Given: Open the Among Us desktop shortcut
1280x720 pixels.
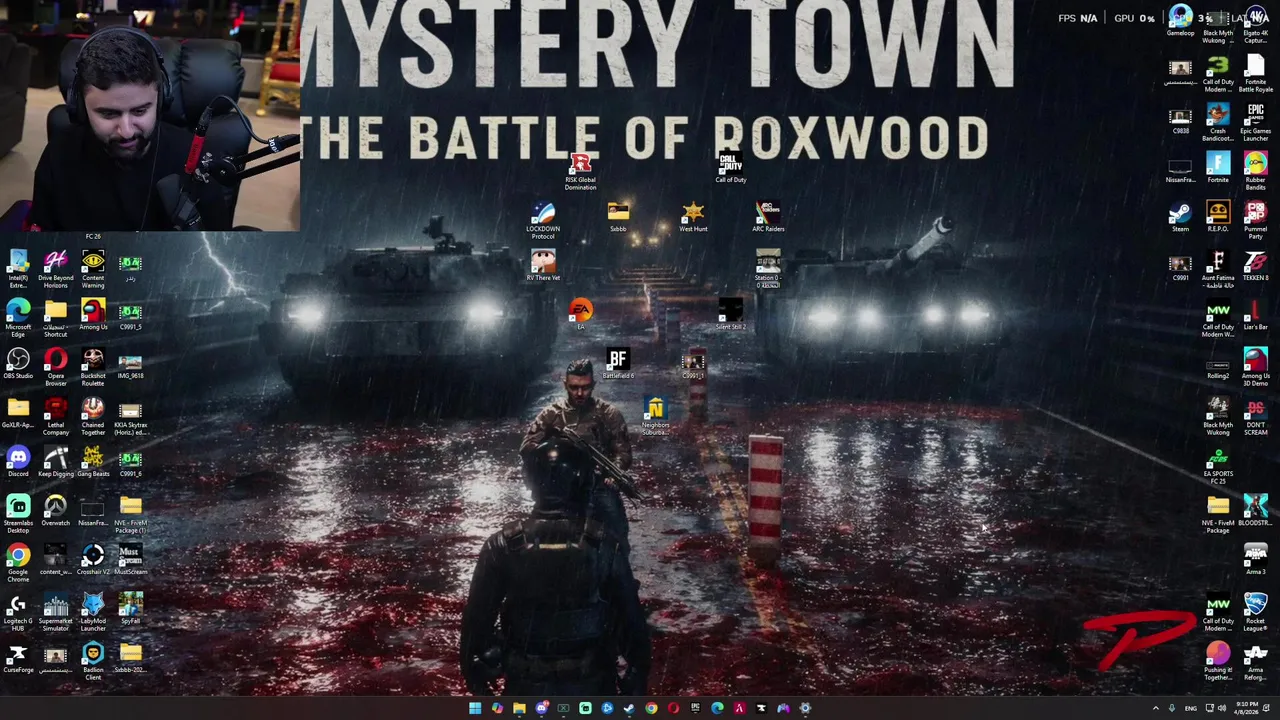Looking at the screenshot, I should pyautogui.click(x=93, y=314).
